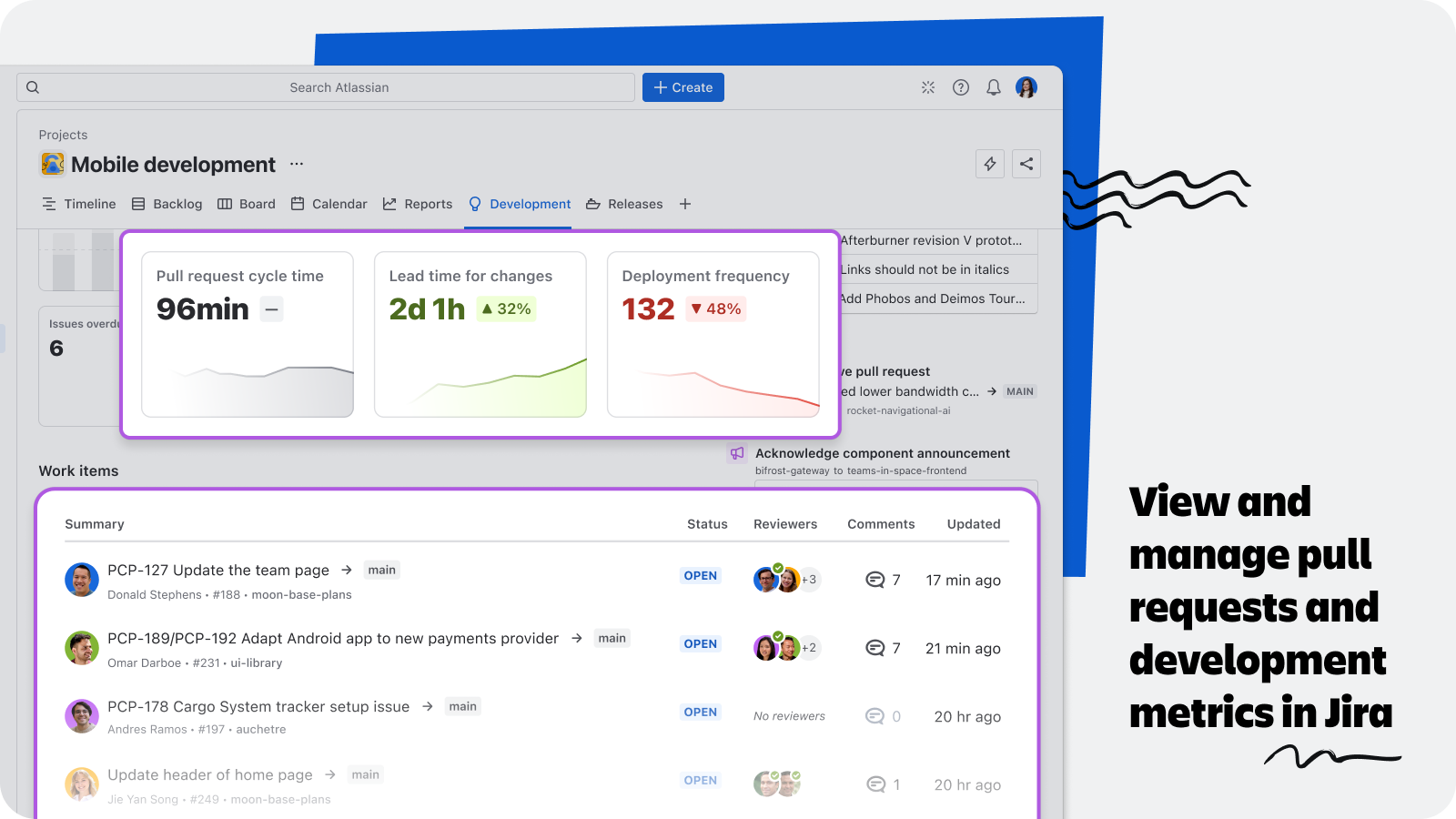The height and width of the screenshot is (819, 1456).
Task: Open the help question mark icon
Action: (x=961, y=87)
